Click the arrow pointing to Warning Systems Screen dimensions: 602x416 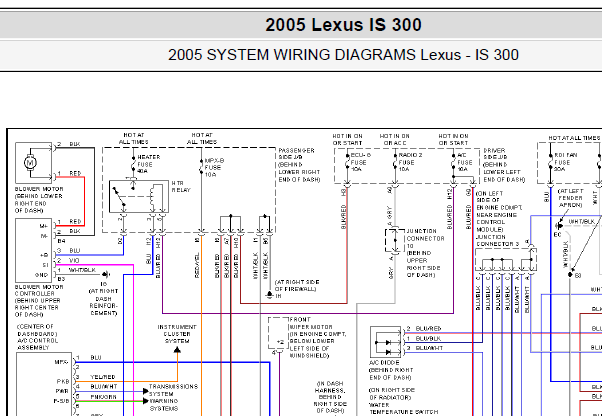[146, 401]
